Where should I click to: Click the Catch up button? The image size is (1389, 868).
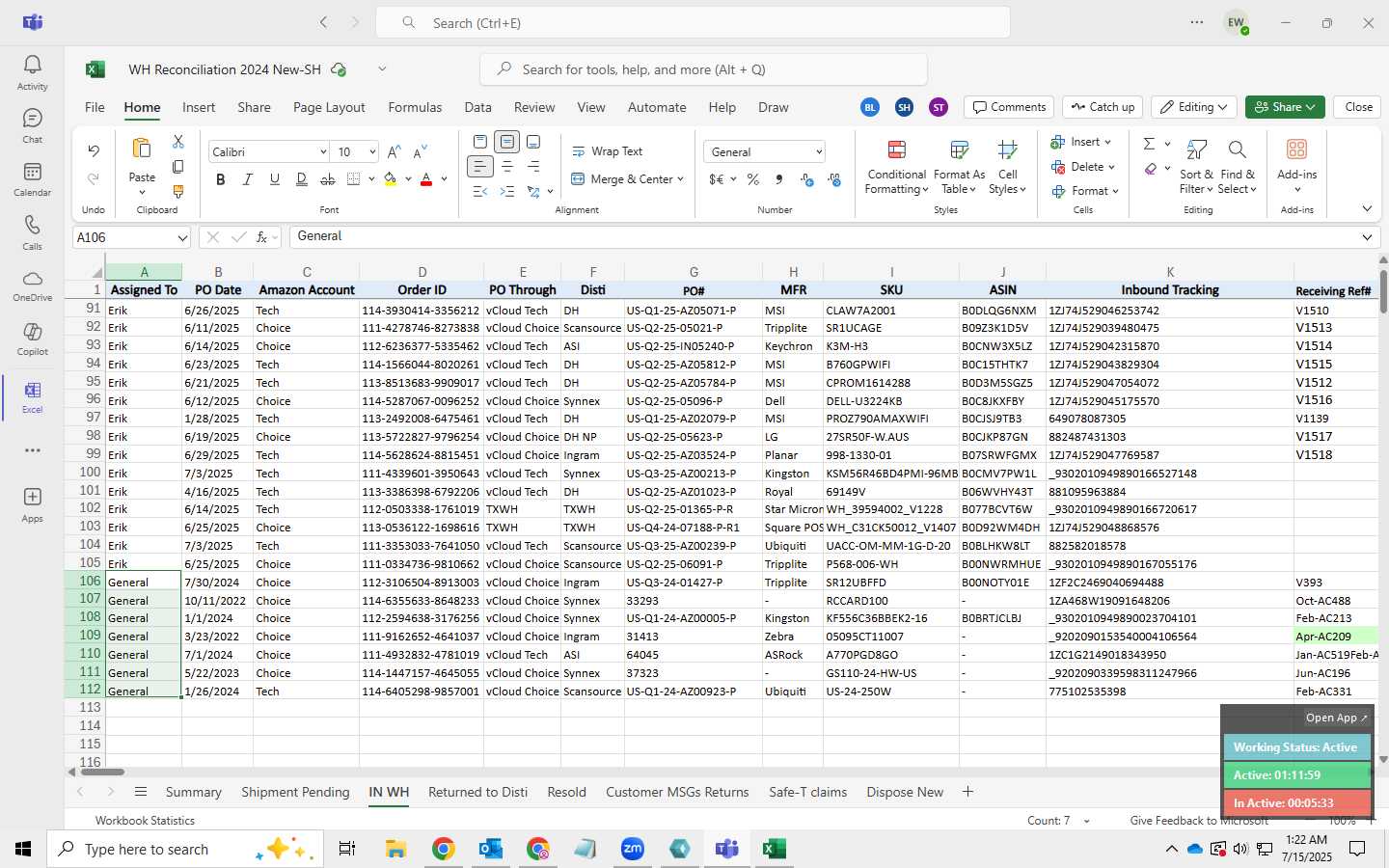(x=1103, y=107)
